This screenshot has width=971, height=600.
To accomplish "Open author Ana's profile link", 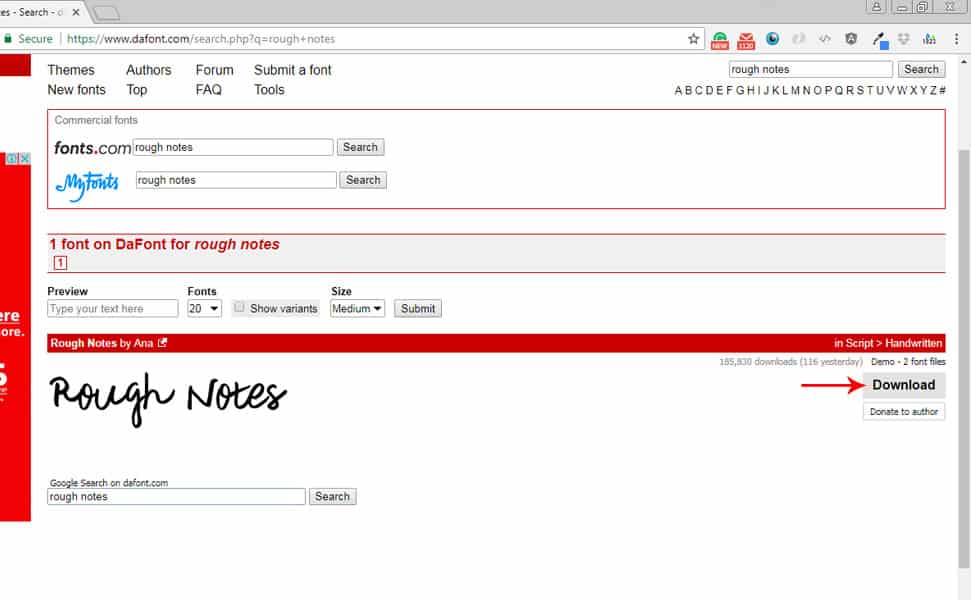I will point(143,343).
